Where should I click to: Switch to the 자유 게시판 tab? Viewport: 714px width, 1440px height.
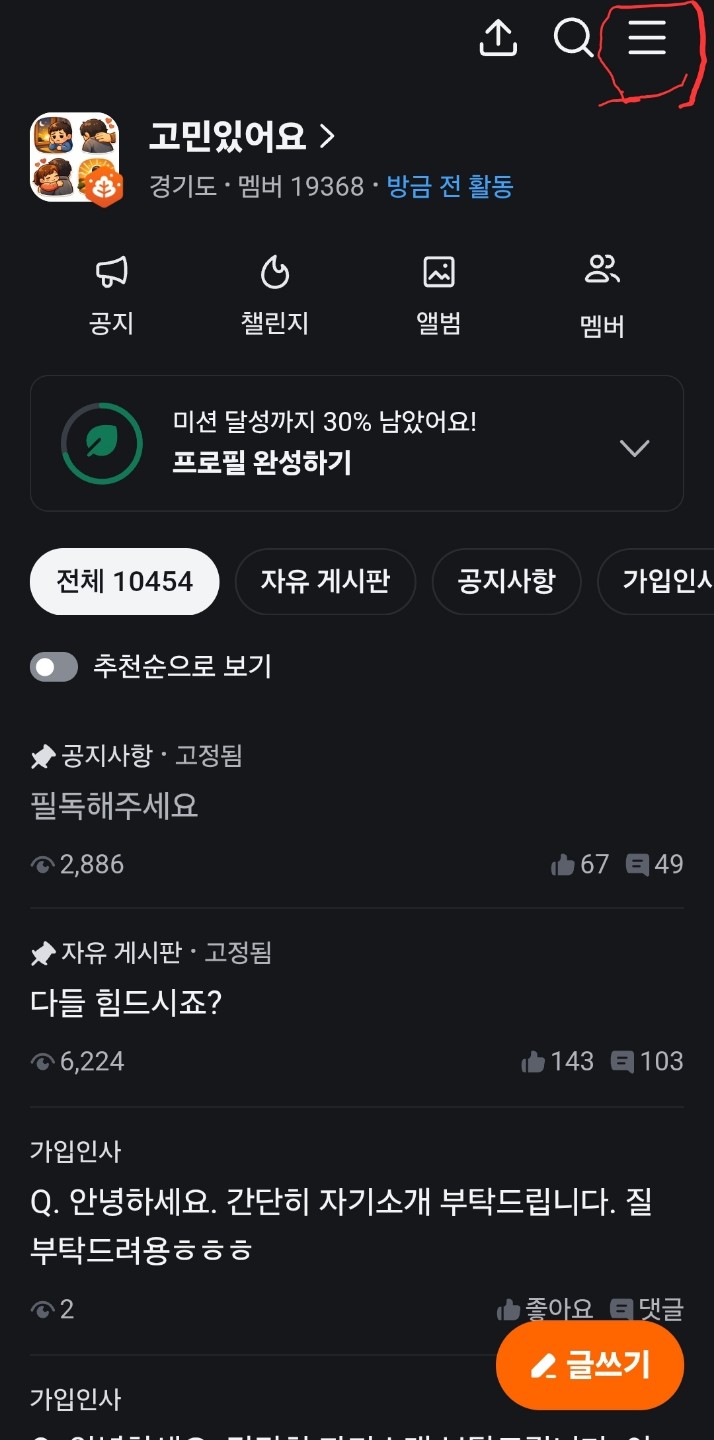pos(325,581)
